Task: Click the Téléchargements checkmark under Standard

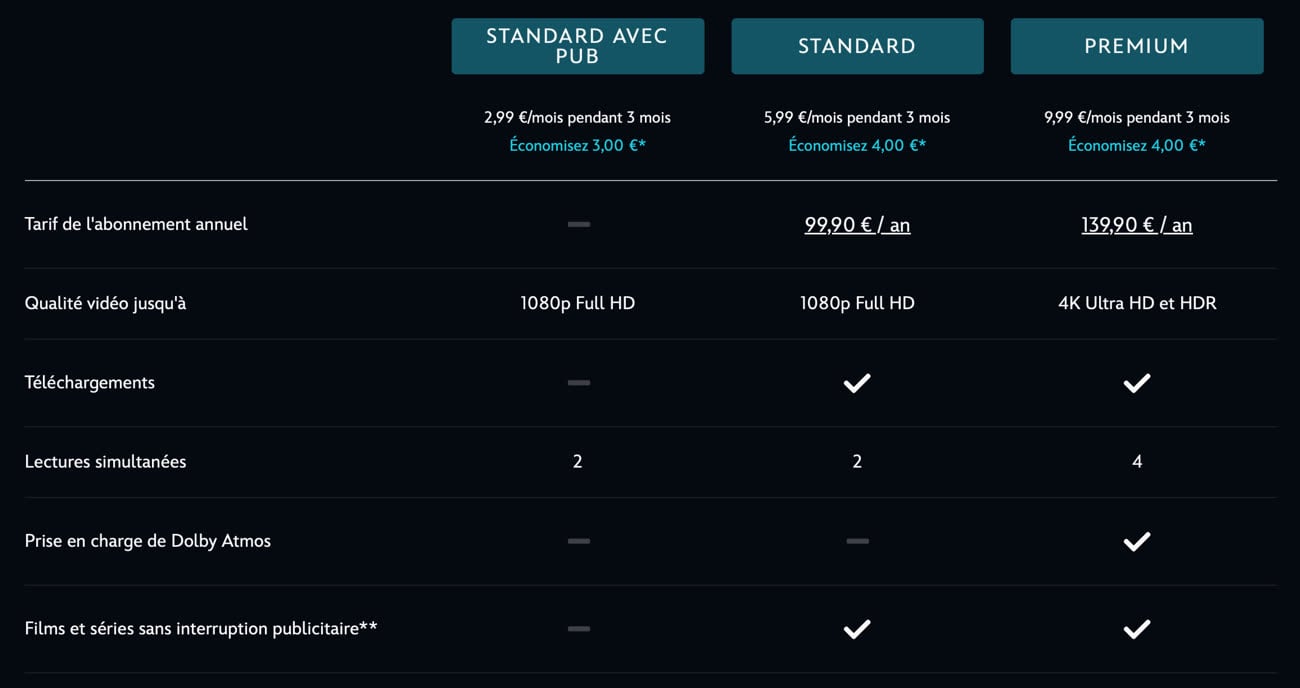Action: [x=857, y=383]
